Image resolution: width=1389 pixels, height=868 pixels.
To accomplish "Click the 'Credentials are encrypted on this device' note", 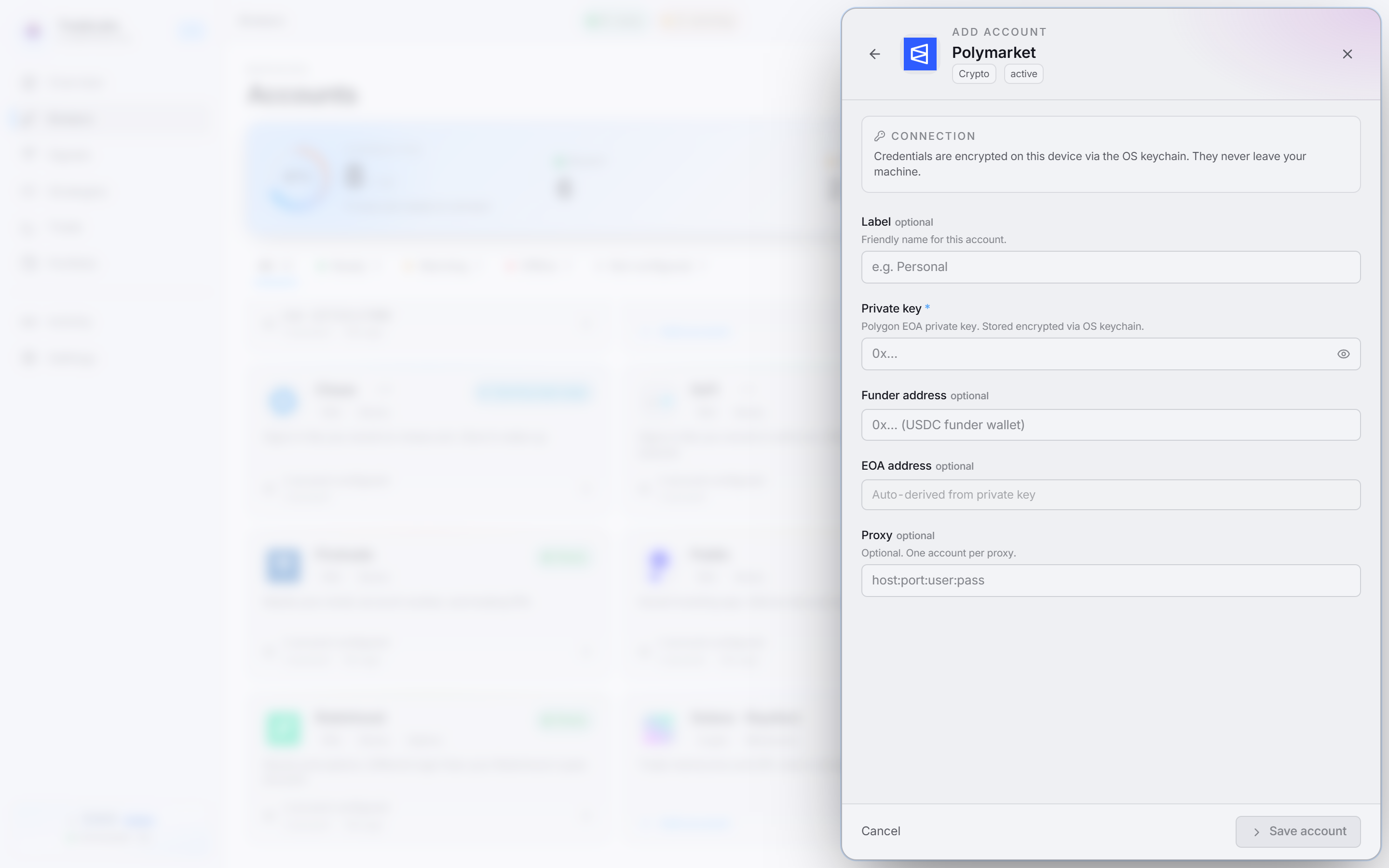I will pyautogui.click(x=1090, y=164).
